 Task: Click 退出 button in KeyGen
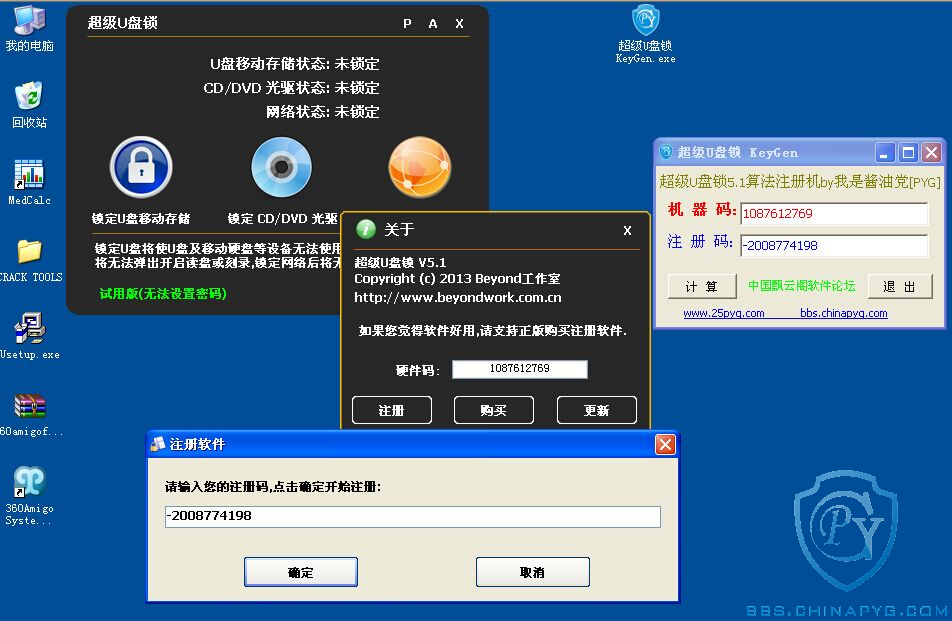pyautogui.click(x=900, y=287)
